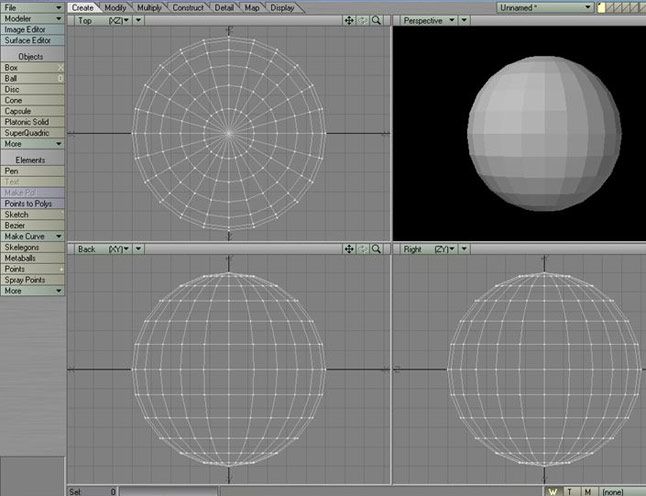Switch to the Construct tab
The image size is (646, 496).
click(x=188, y=7)
